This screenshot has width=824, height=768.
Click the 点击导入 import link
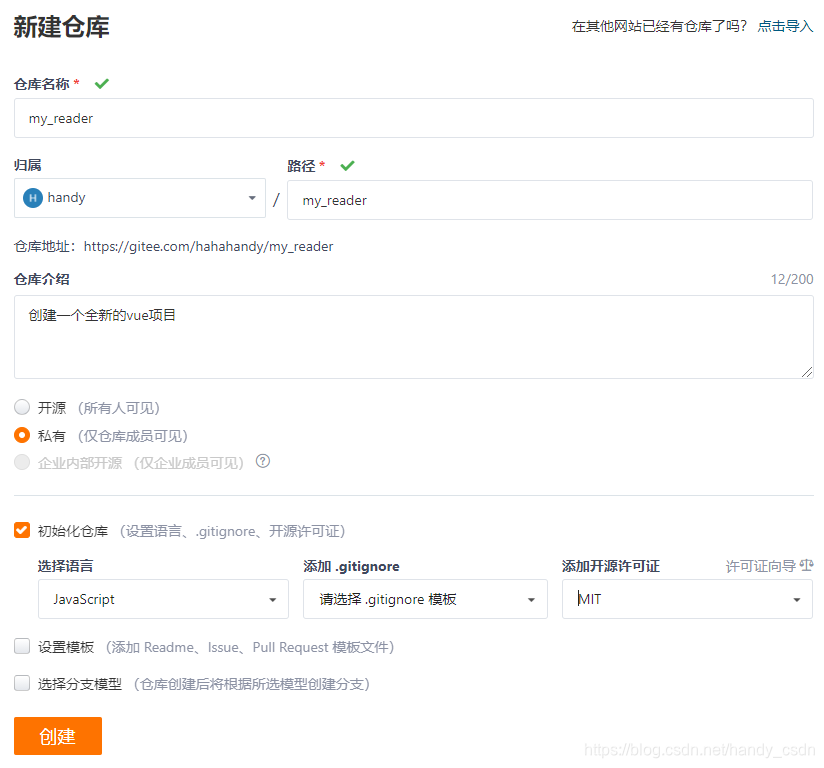pos(785,26)
